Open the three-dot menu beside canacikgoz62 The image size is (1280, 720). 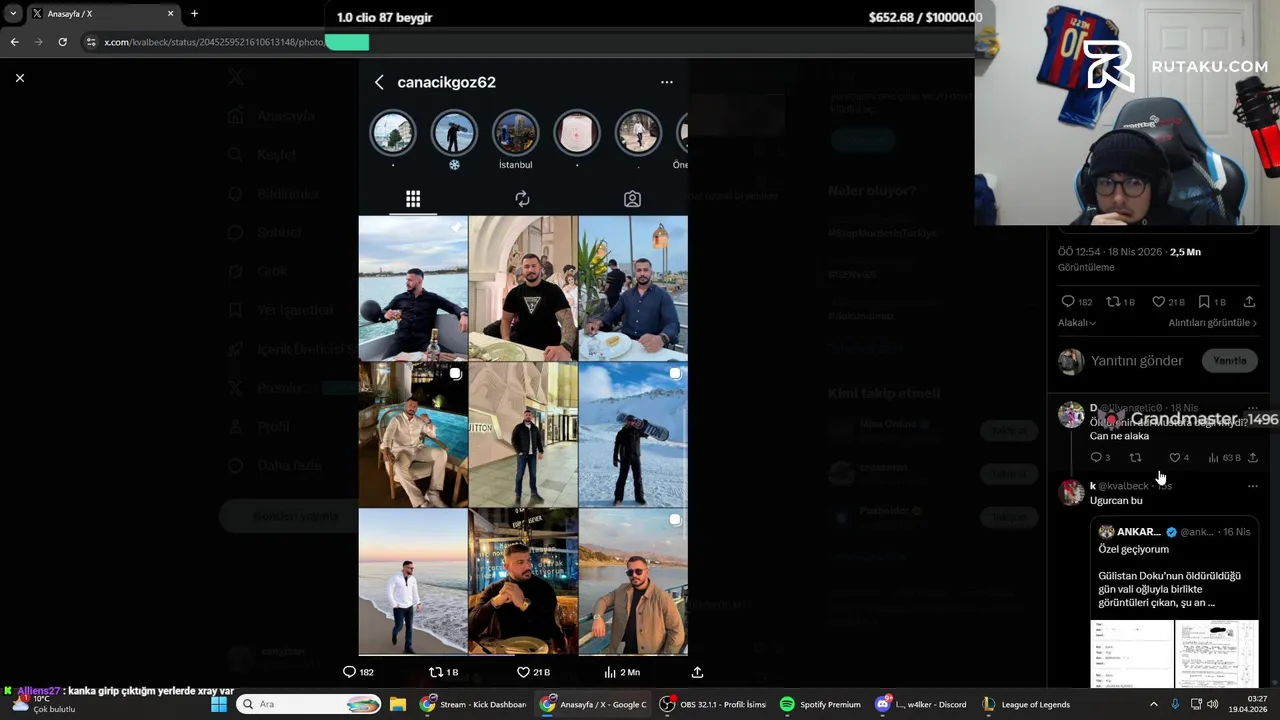click(x=667, y=82)
